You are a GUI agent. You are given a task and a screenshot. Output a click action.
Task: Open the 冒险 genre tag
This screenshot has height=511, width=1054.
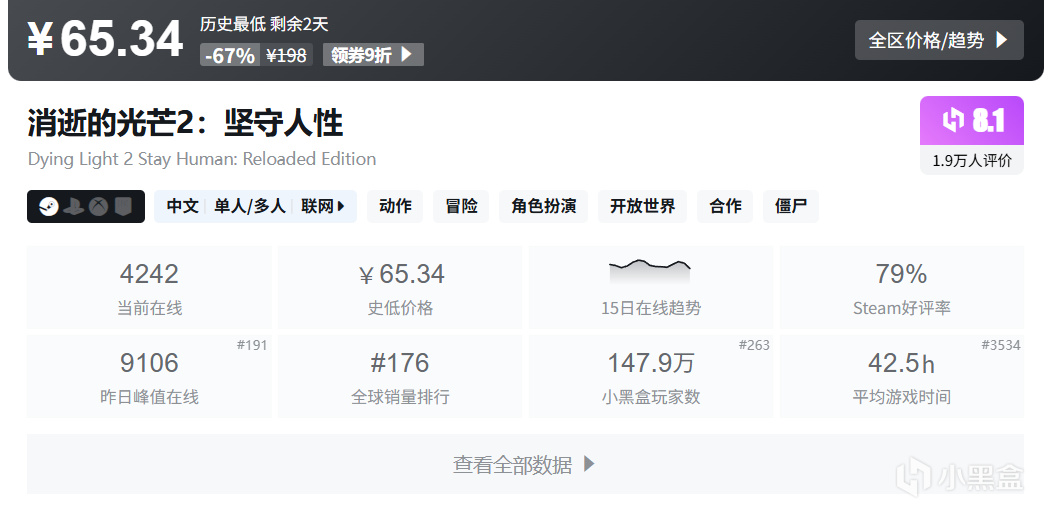tap(461, 206)
